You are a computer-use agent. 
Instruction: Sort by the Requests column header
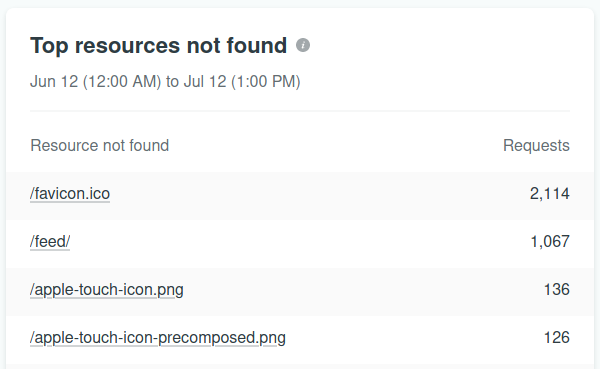pos(536,145)
